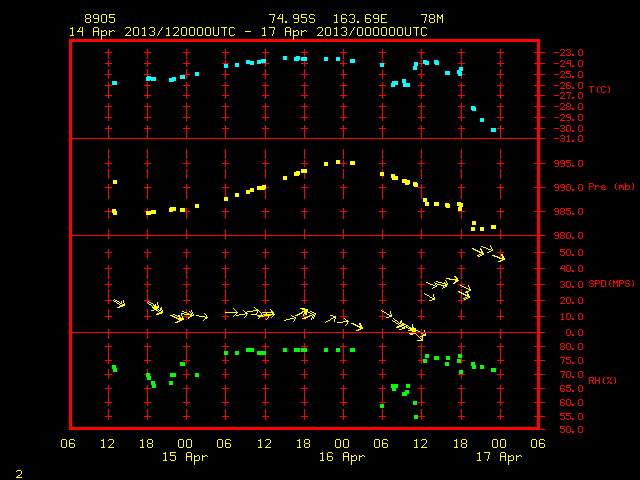Click the 995.0 pressure scale value
Image resolution: width=640 pixels, height=480 pixels.
(568, 164)
